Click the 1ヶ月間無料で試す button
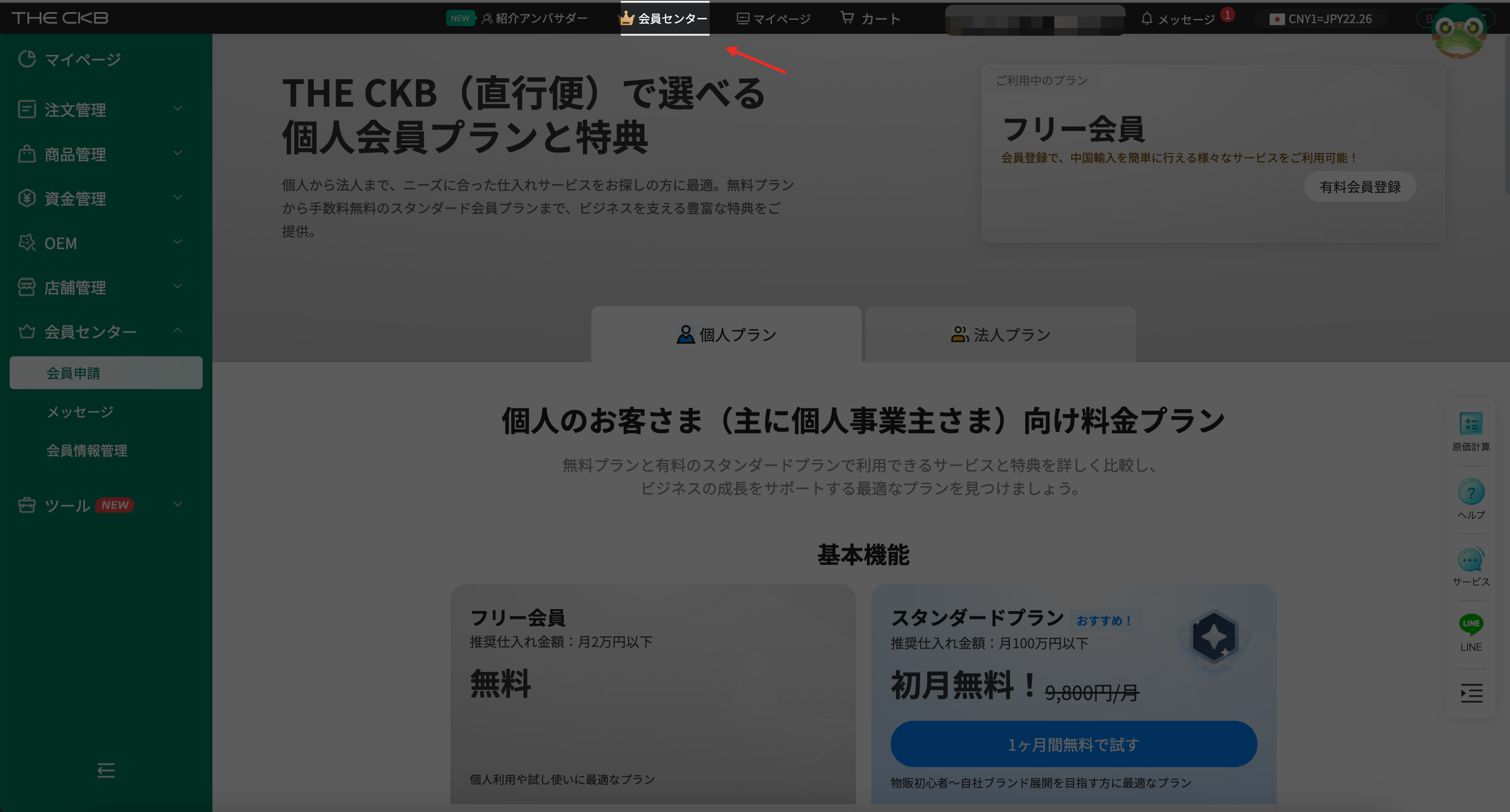 pos(1073,744)
